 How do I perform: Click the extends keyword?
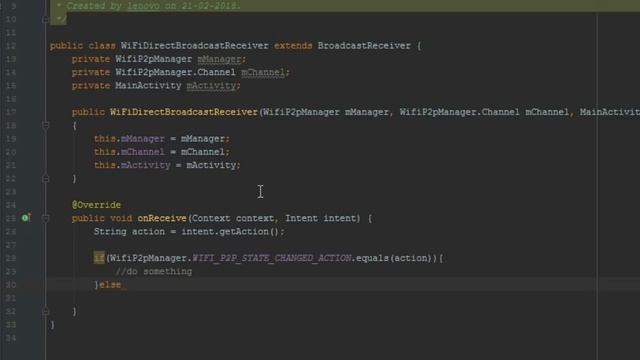[293, 46]
